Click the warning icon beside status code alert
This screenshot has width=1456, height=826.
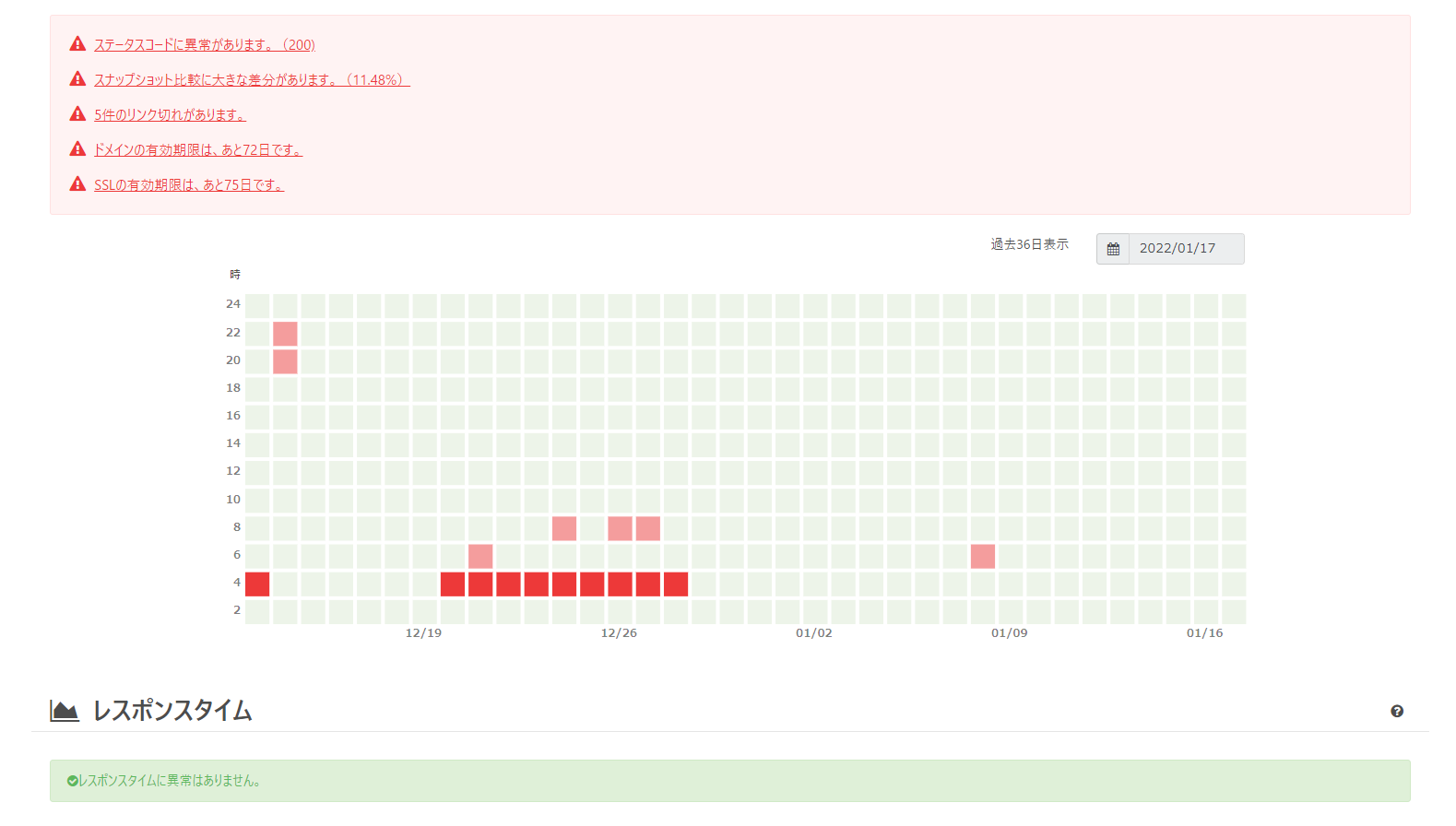click(x=77, y=44)
